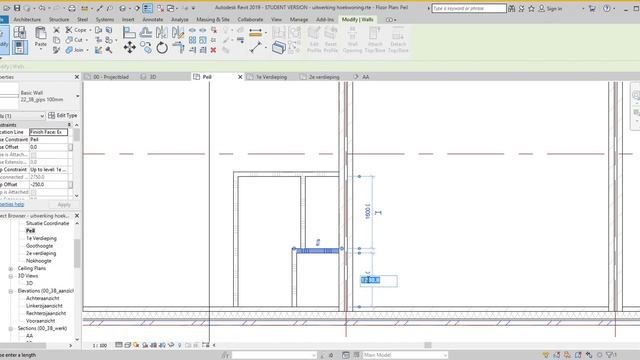The width and height of the screenshot is (640, 360).
Task: Open Properties help link
Action: point(12,204)
